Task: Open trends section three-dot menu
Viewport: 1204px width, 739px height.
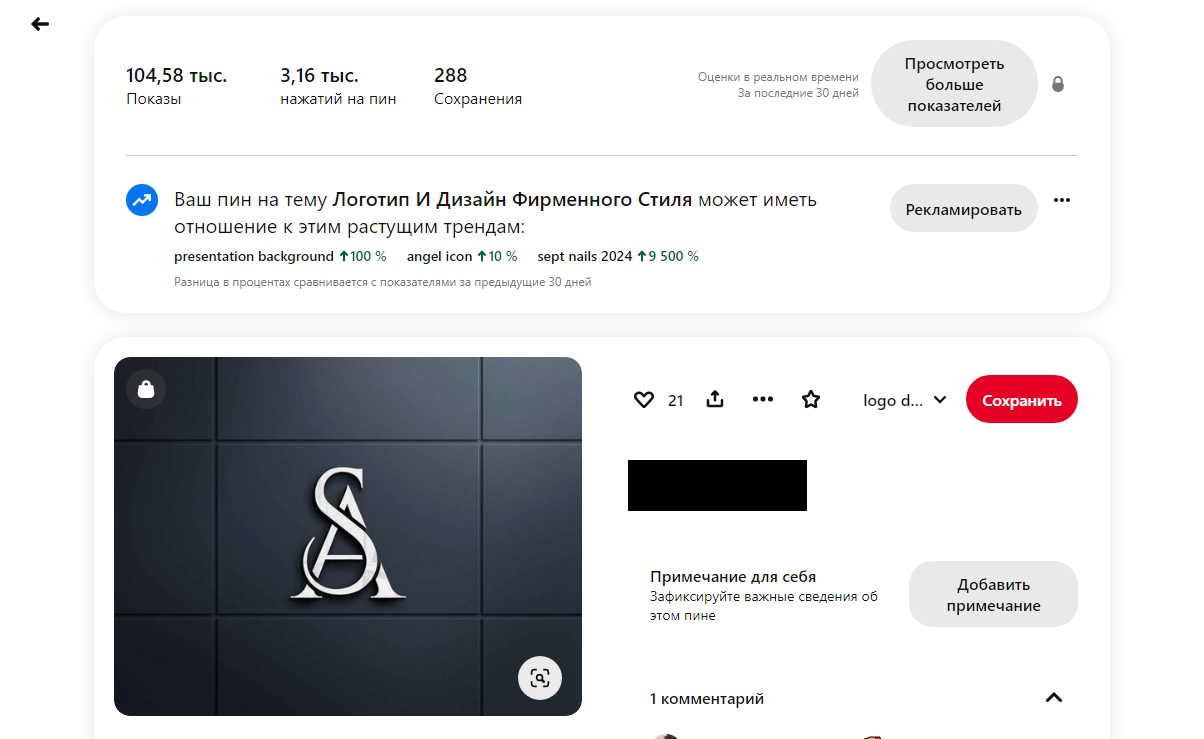Action: pyautogui.click(x=1062, y=200)
